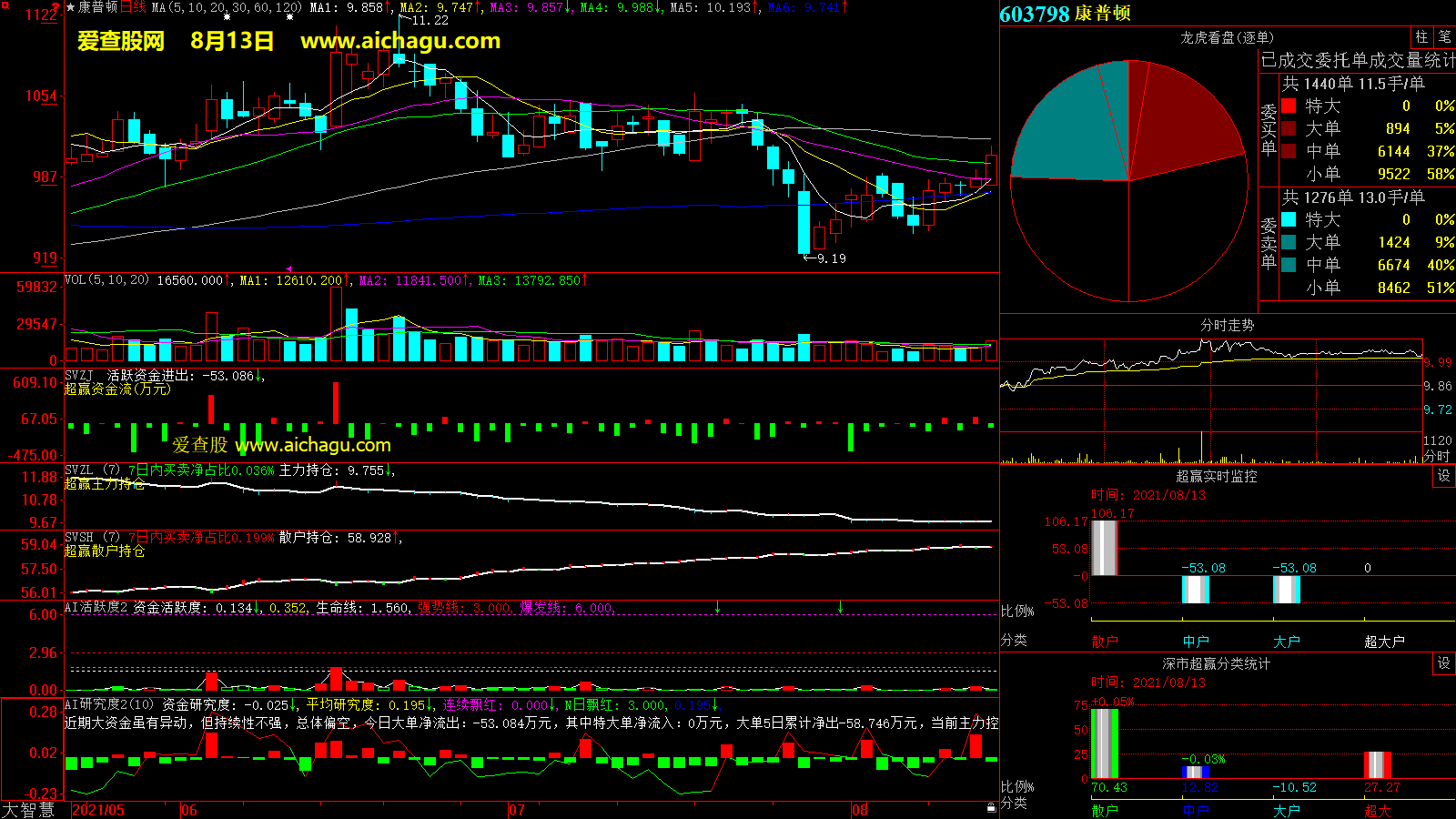Select 分时走势 panel header
This screenshot has width=1456, height=819.
click(1227, 325)
